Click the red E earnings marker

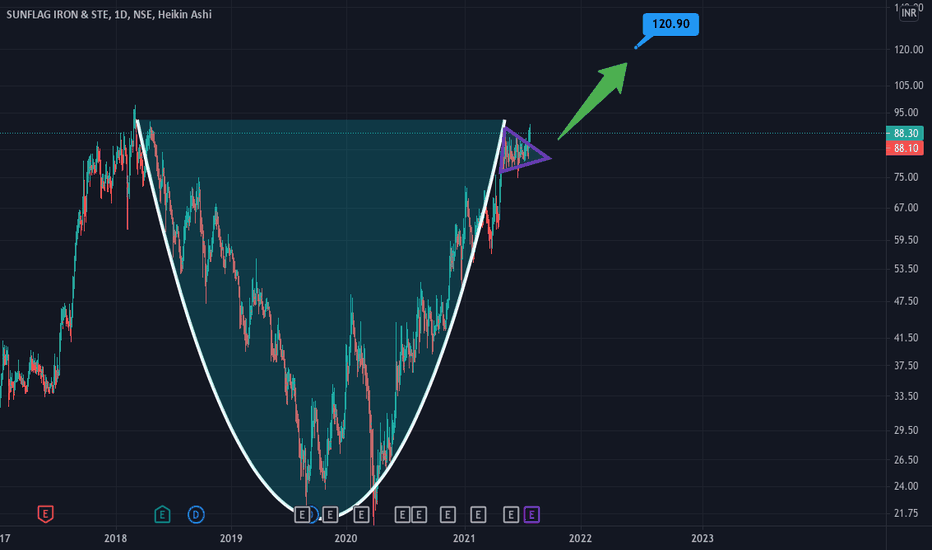point(45,514)
